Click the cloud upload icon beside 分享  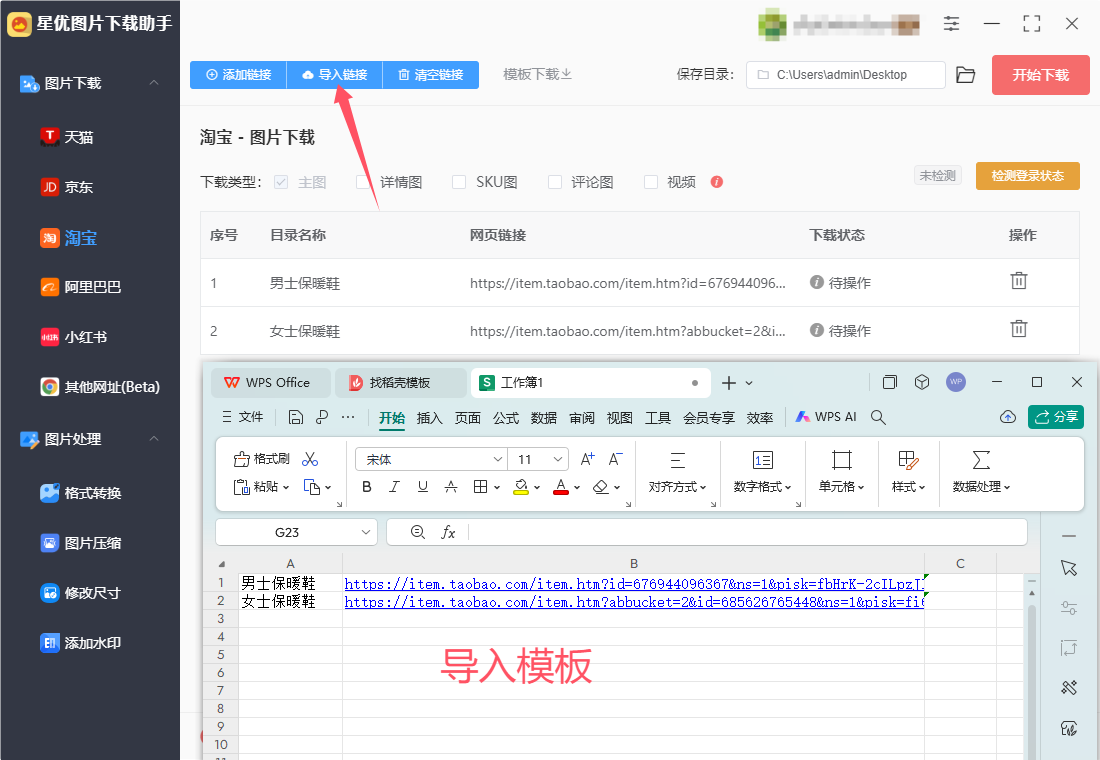(1007, 417)
